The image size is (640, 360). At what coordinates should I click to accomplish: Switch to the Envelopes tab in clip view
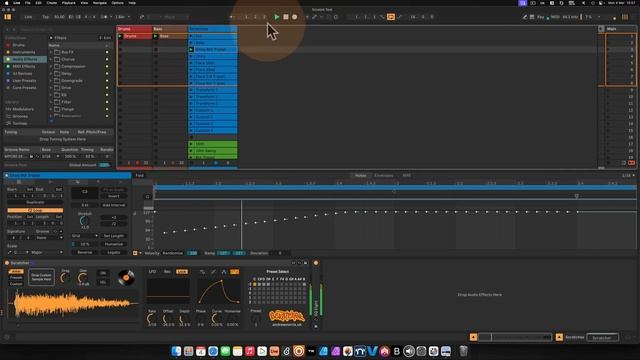[384, 176]
